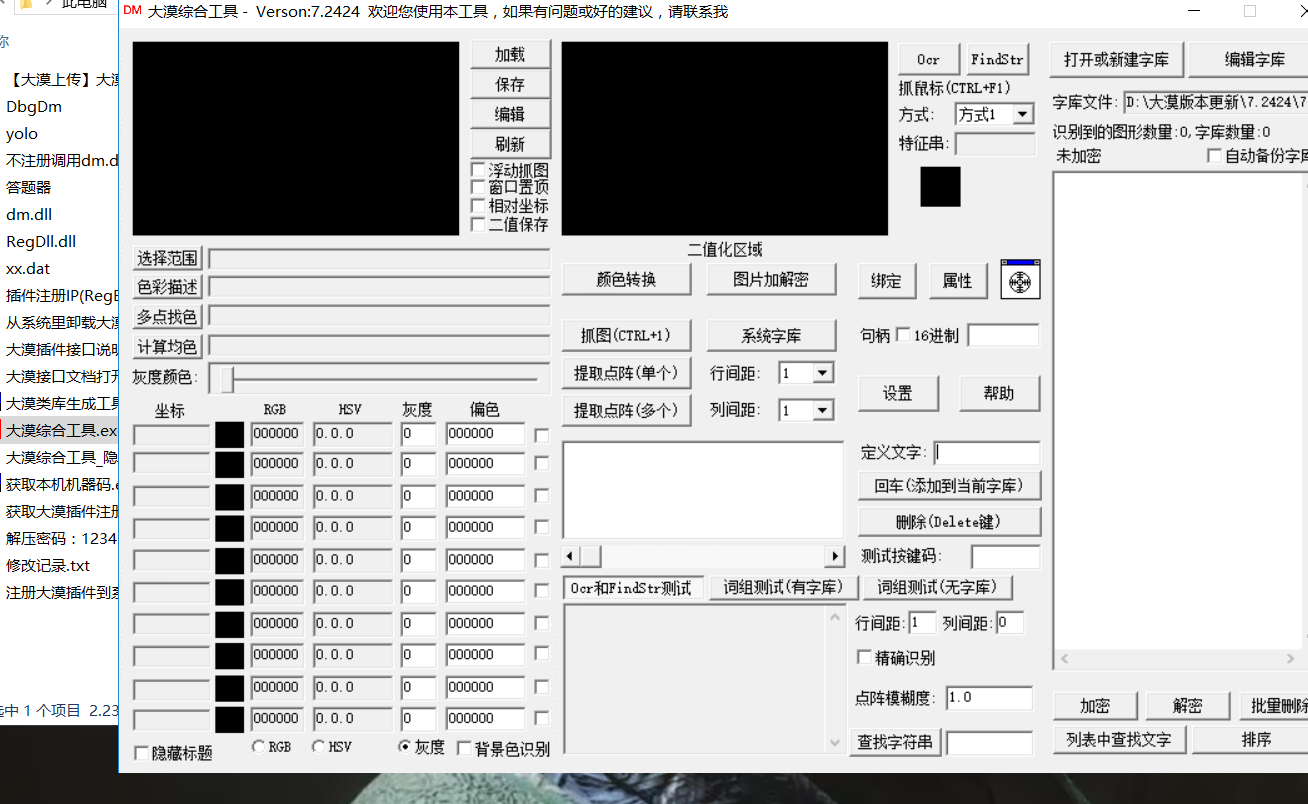Open the 行间距 dropdown next to 提取点阵(单个)
1308x804 pixels.
[x=823, y=373]
